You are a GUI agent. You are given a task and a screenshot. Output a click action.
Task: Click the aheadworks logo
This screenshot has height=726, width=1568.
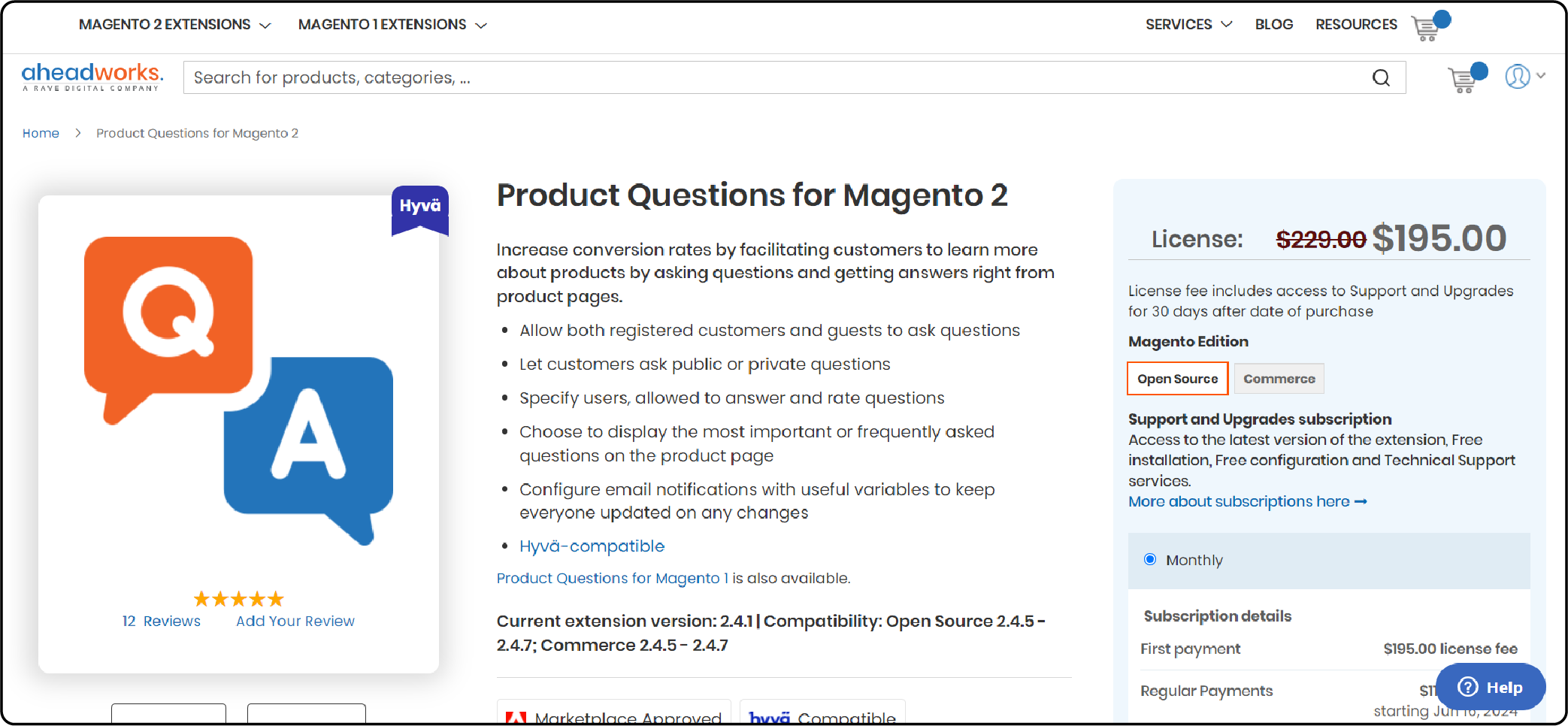coord(92,77)
